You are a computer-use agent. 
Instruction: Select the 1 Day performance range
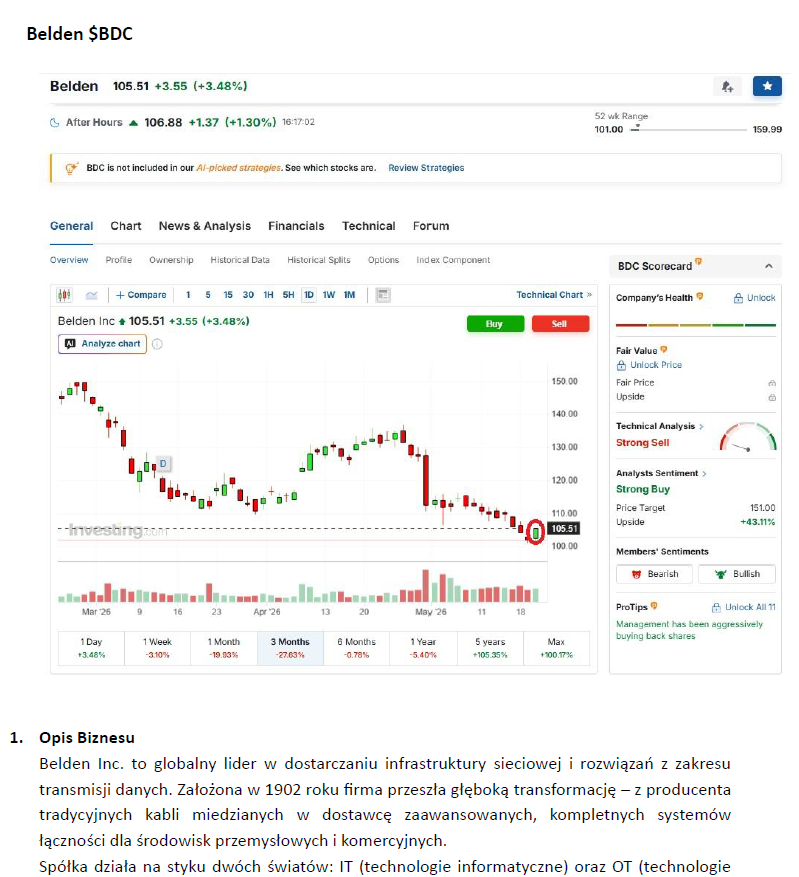[91, 648]
